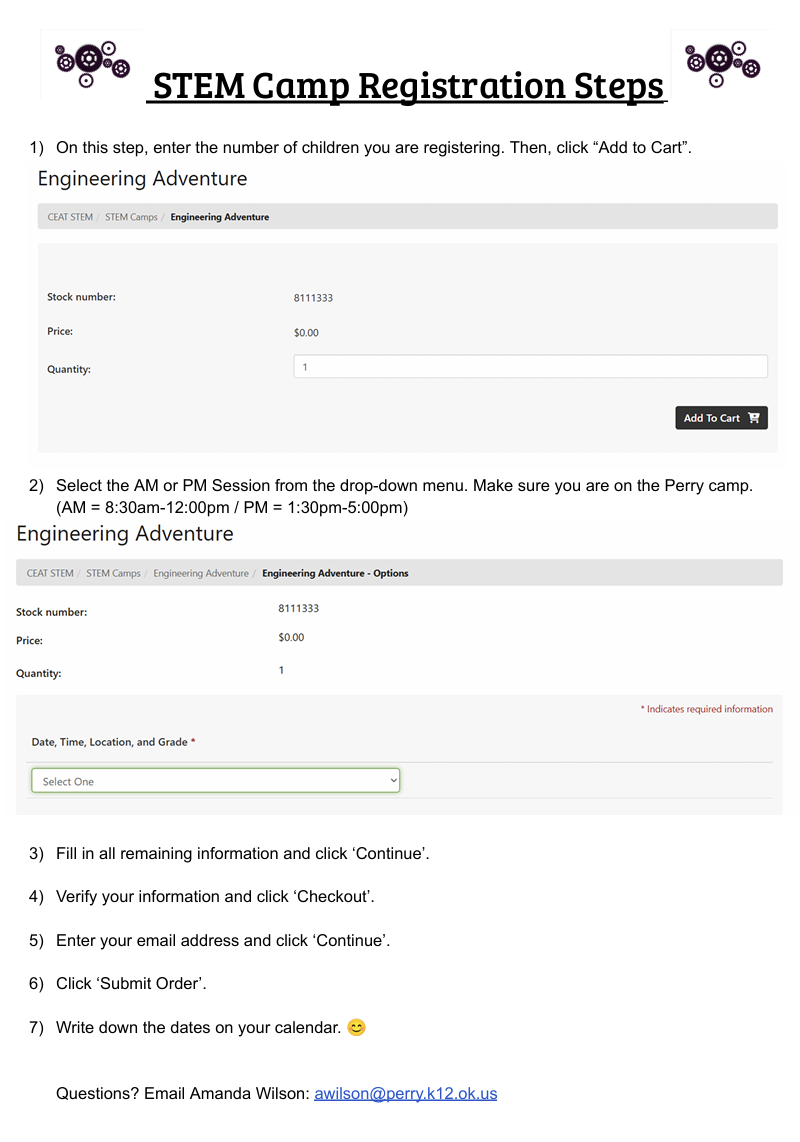Click the Engineering Adventure heading below step 2

pyautogui.click(x=125, y=534)
